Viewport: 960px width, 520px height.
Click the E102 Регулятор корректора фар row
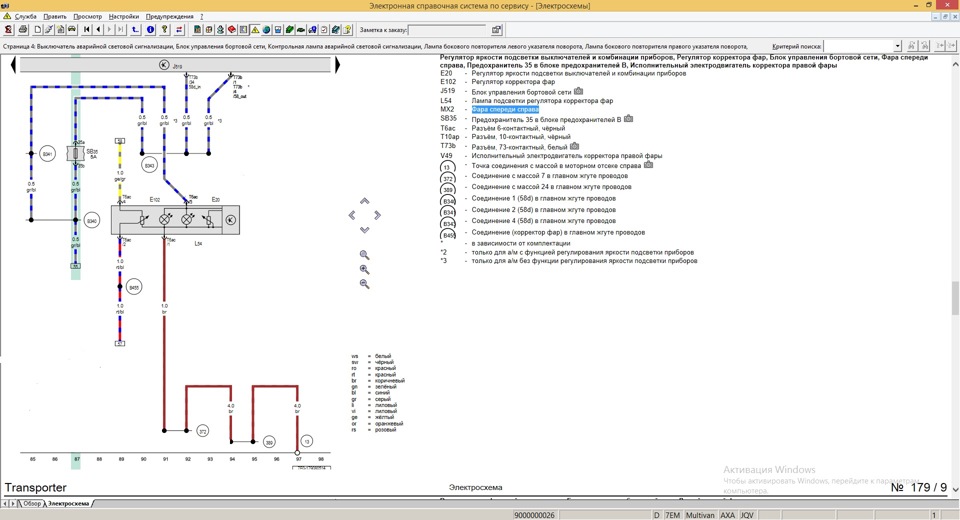[498, 82]
